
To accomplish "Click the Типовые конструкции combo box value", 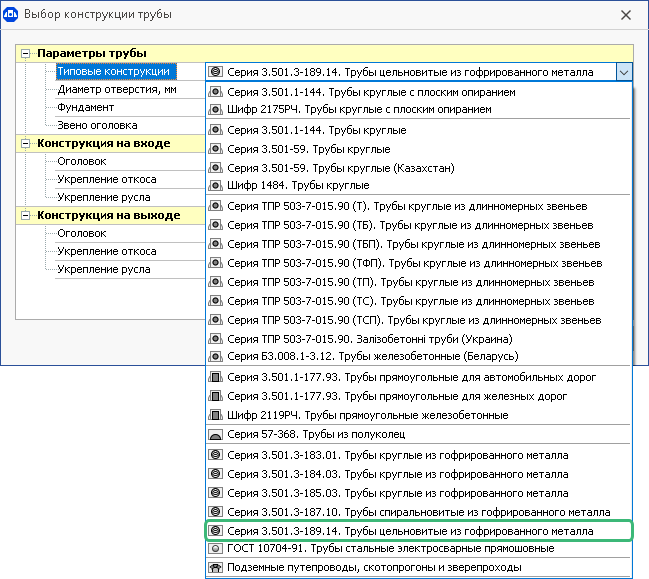I will tap(411, 72).
